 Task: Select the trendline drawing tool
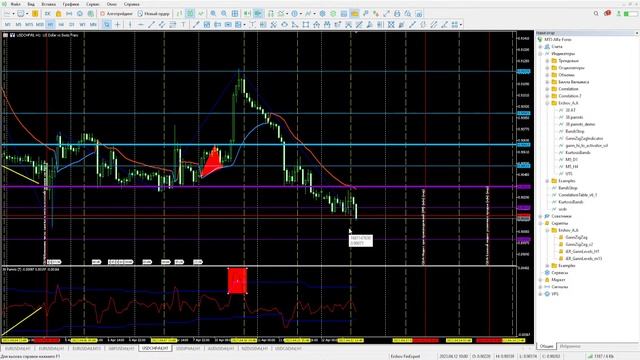pyautogui.click(x=151, y=25)
